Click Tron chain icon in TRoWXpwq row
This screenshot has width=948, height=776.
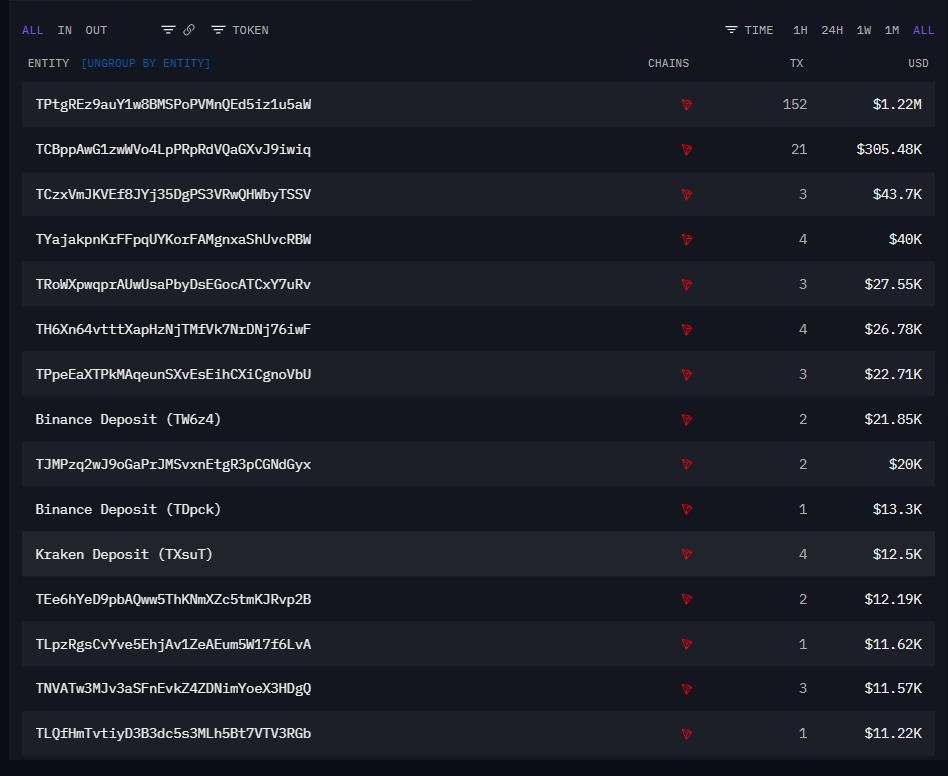click(686, 284)
